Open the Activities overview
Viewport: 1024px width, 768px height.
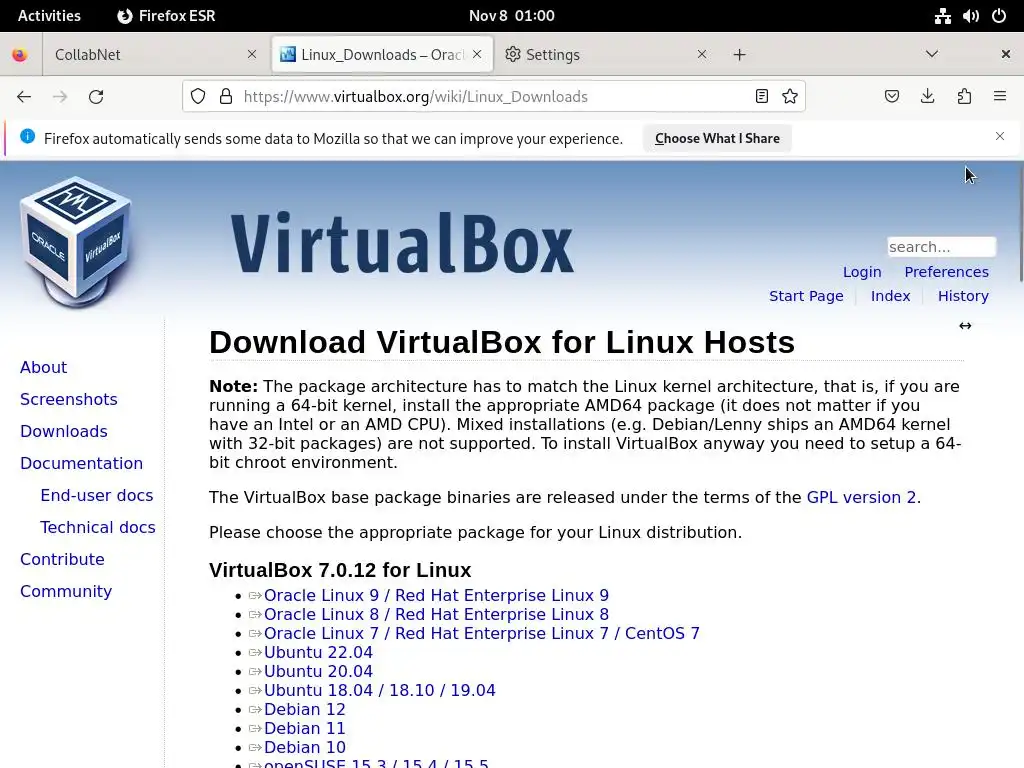click(x=49, y=16)
